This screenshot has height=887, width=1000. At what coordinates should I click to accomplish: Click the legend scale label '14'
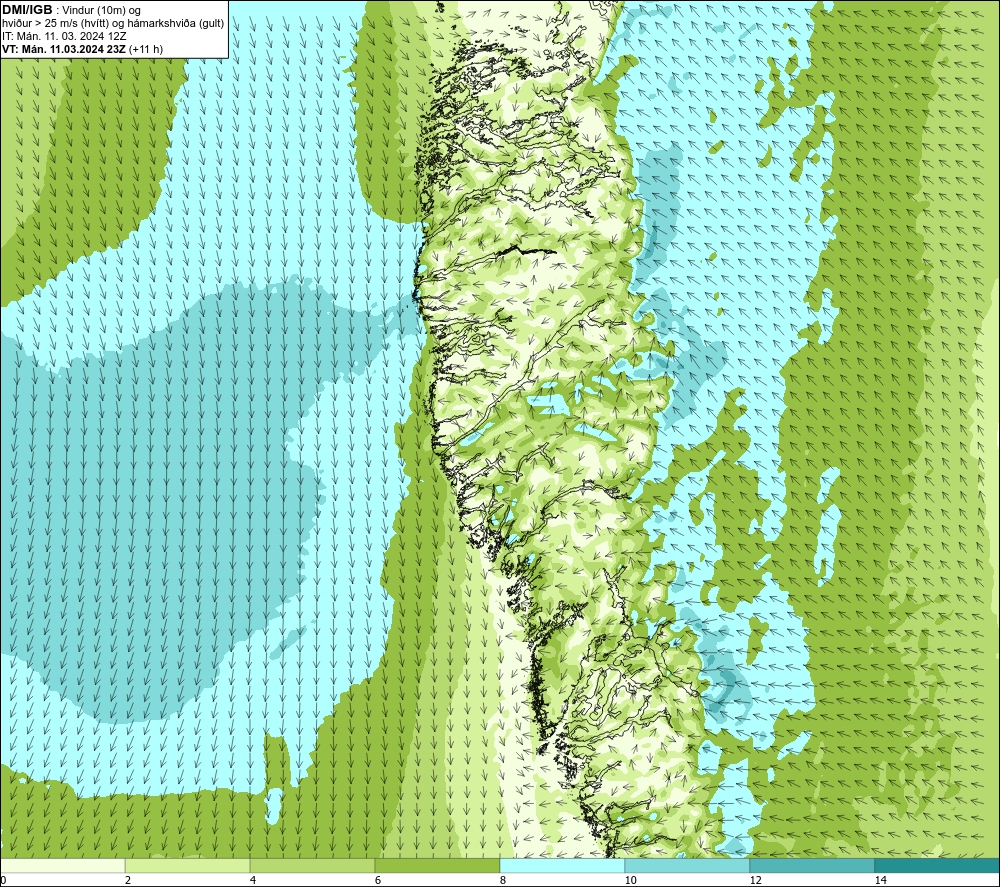[880, 880]
